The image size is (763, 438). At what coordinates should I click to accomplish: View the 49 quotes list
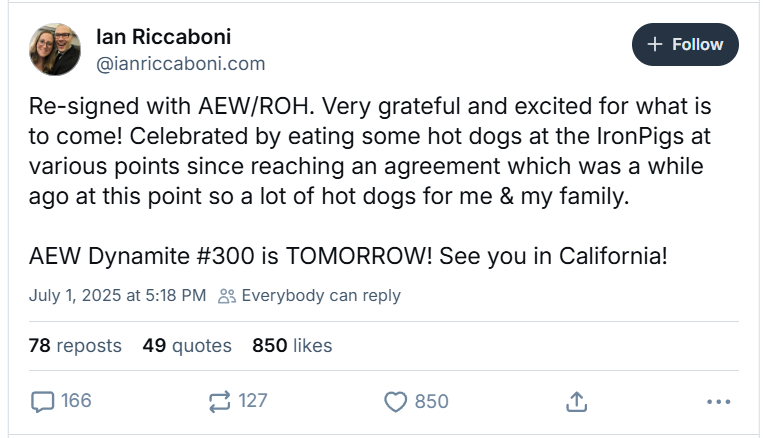pos(187,346)
